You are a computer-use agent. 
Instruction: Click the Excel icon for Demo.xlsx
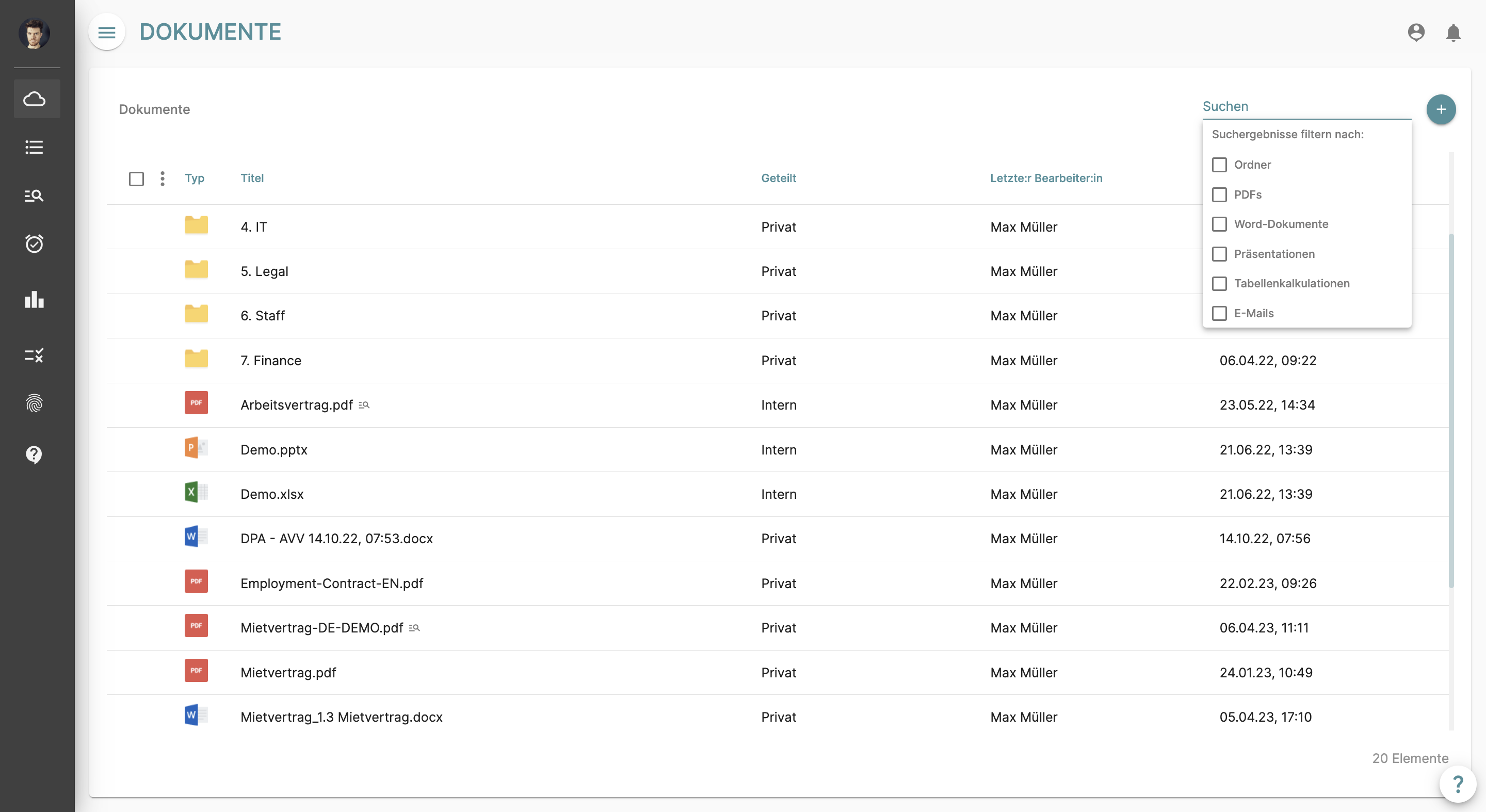pos(196,492)
